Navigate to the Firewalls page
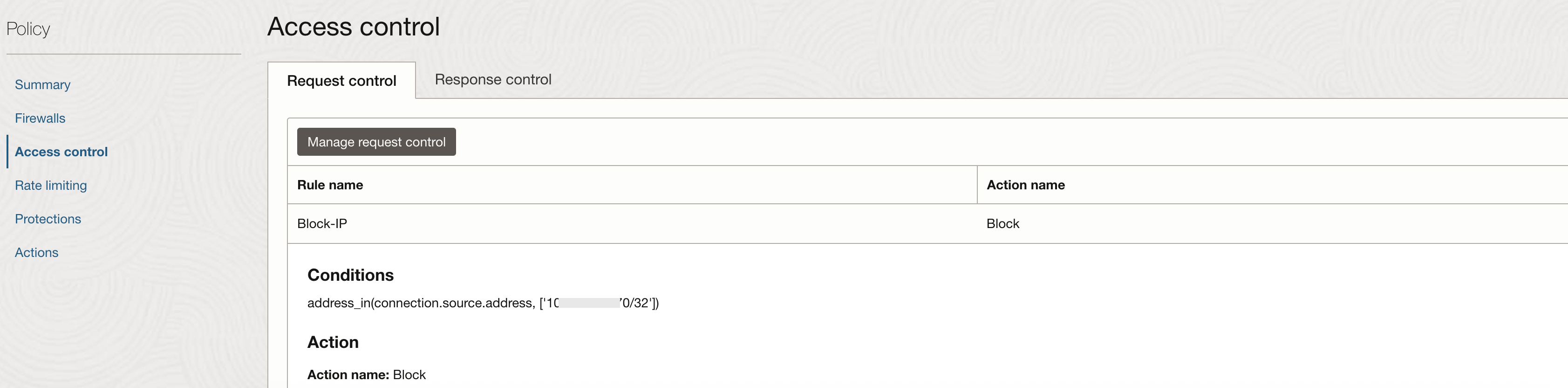Screen dimensions: 1568x388 [40, 118]
